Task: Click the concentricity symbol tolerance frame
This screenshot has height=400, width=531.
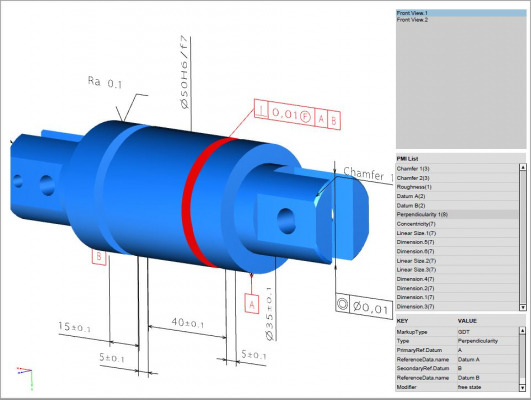Action: click(x=364, y=306)
